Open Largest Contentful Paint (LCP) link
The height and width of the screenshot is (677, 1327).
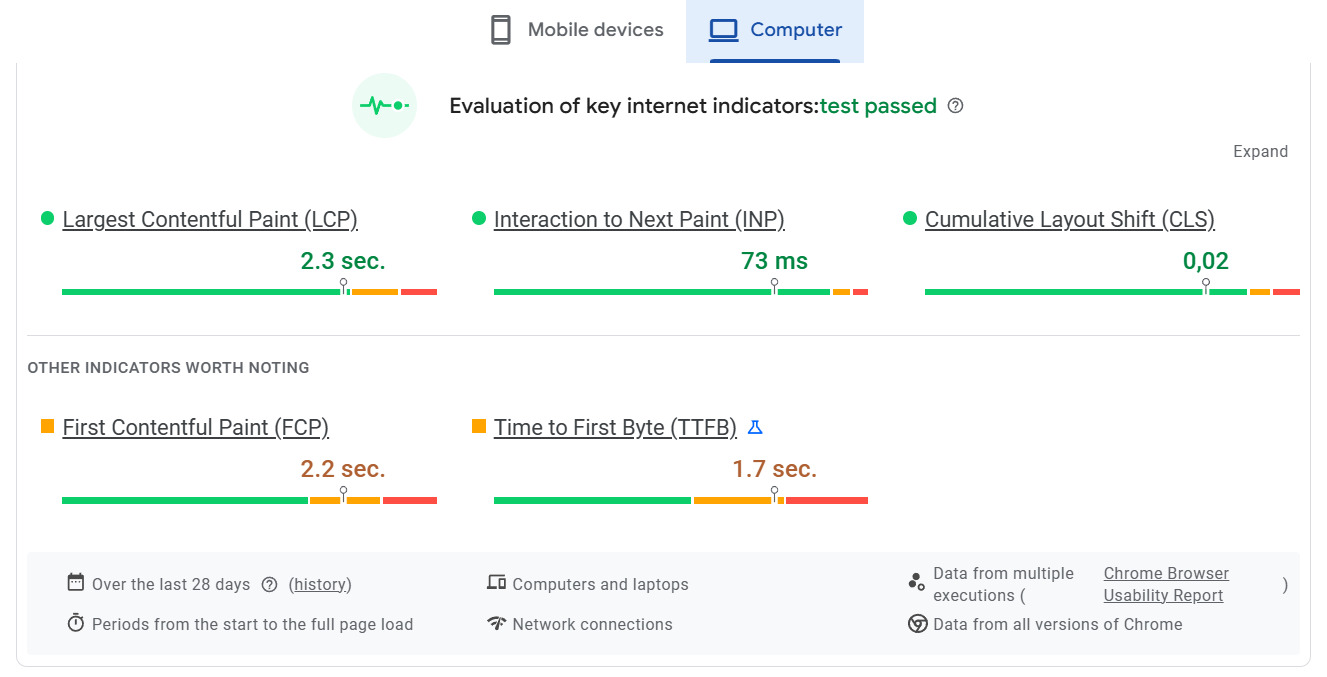pyautogui.click(x=210, y=220)
